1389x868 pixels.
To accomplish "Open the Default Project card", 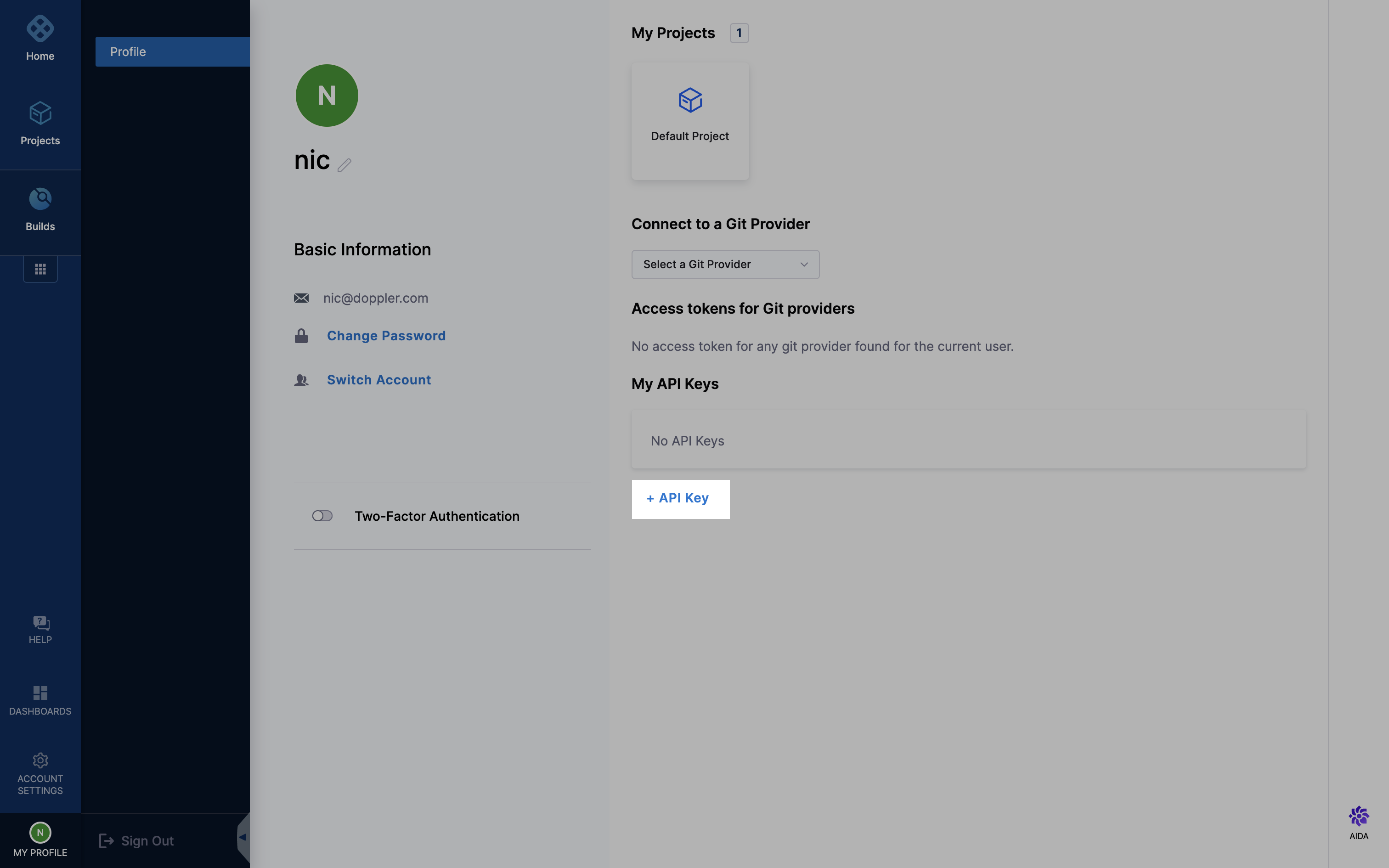I will tap(690, 121).
